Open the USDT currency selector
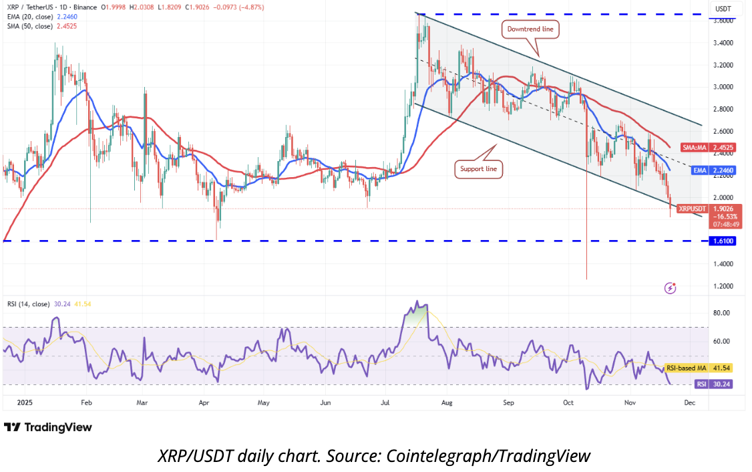The image size is (752, 472). click(x=721, y=8)
